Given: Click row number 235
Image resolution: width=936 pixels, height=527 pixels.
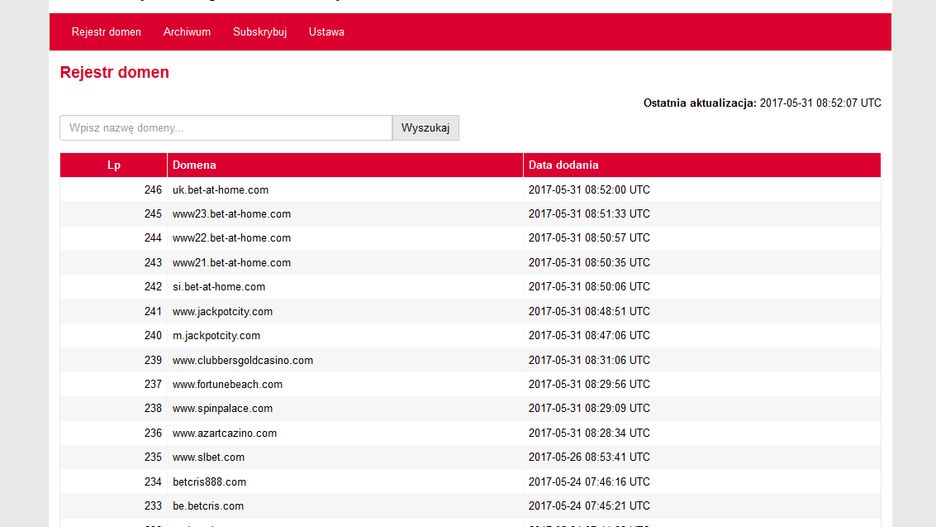Looking at the screenshot, I should pos(153,457).
